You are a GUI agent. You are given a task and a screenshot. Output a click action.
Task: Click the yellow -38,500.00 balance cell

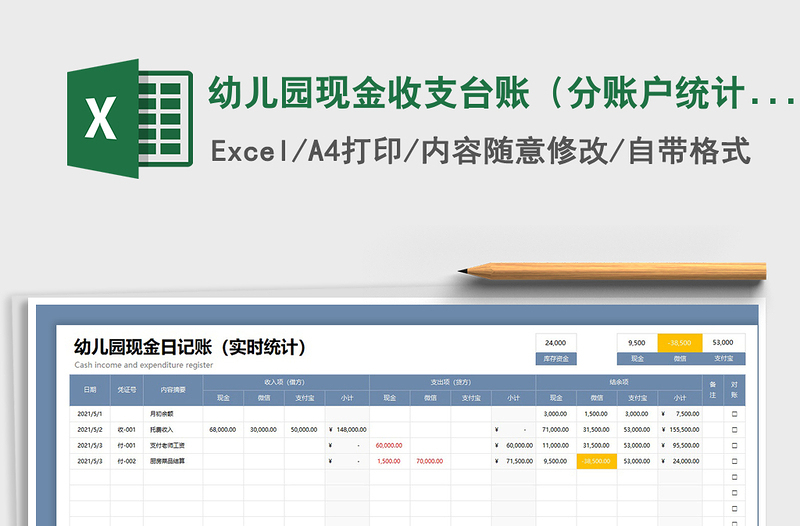596,461
